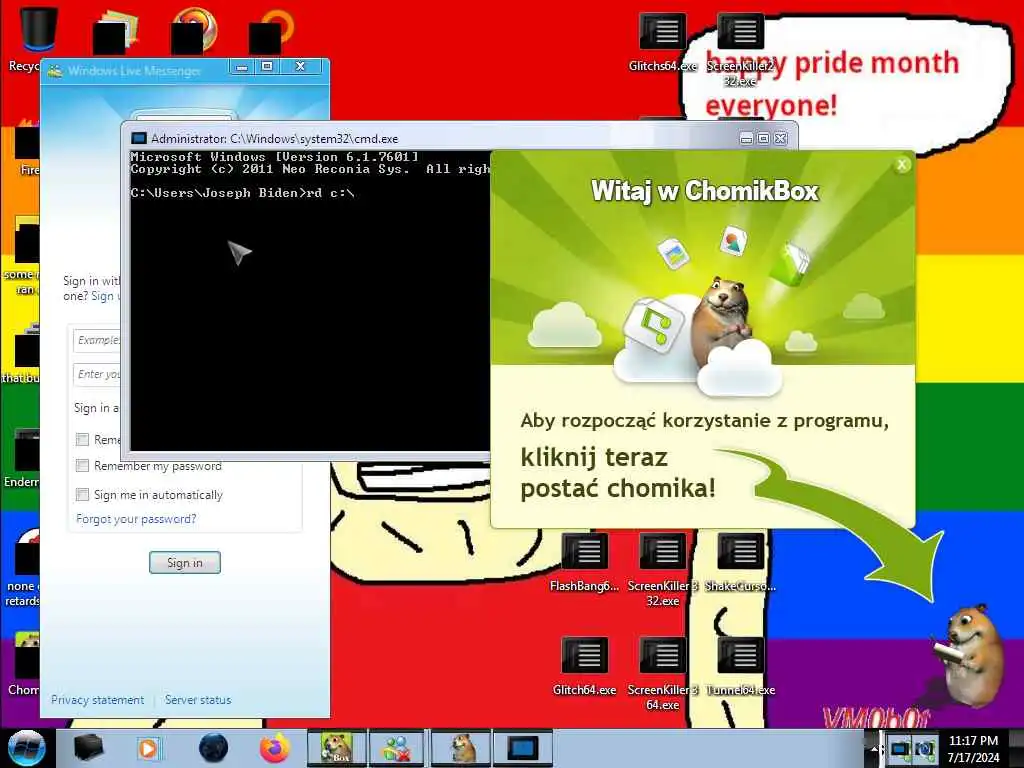Select the Tunnel64.exe desktop icon

tap(740, 666)
